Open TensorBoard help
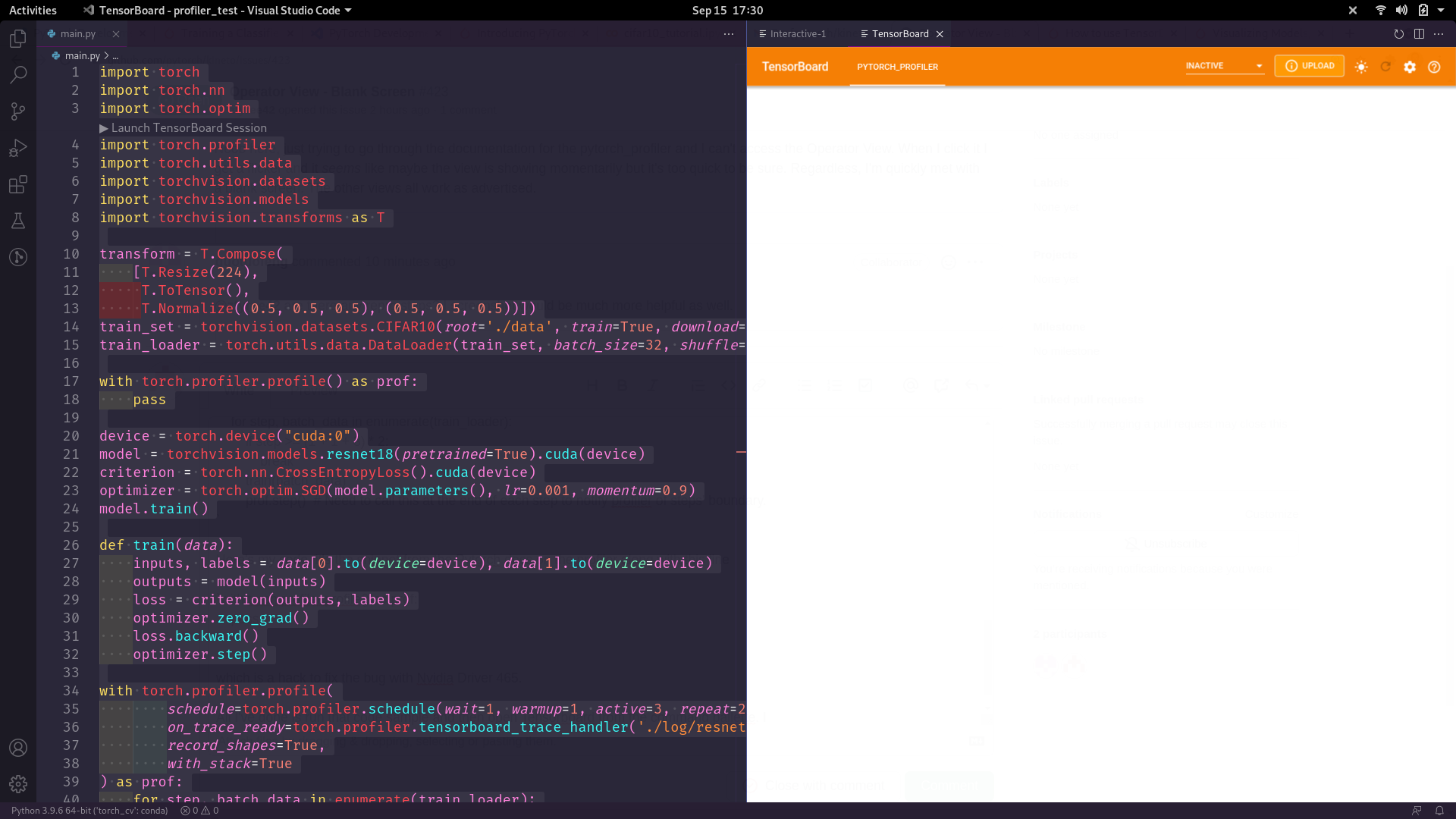Viewport: 1456px width, 819px height. pyautogui.click(x=1436, y=67)
